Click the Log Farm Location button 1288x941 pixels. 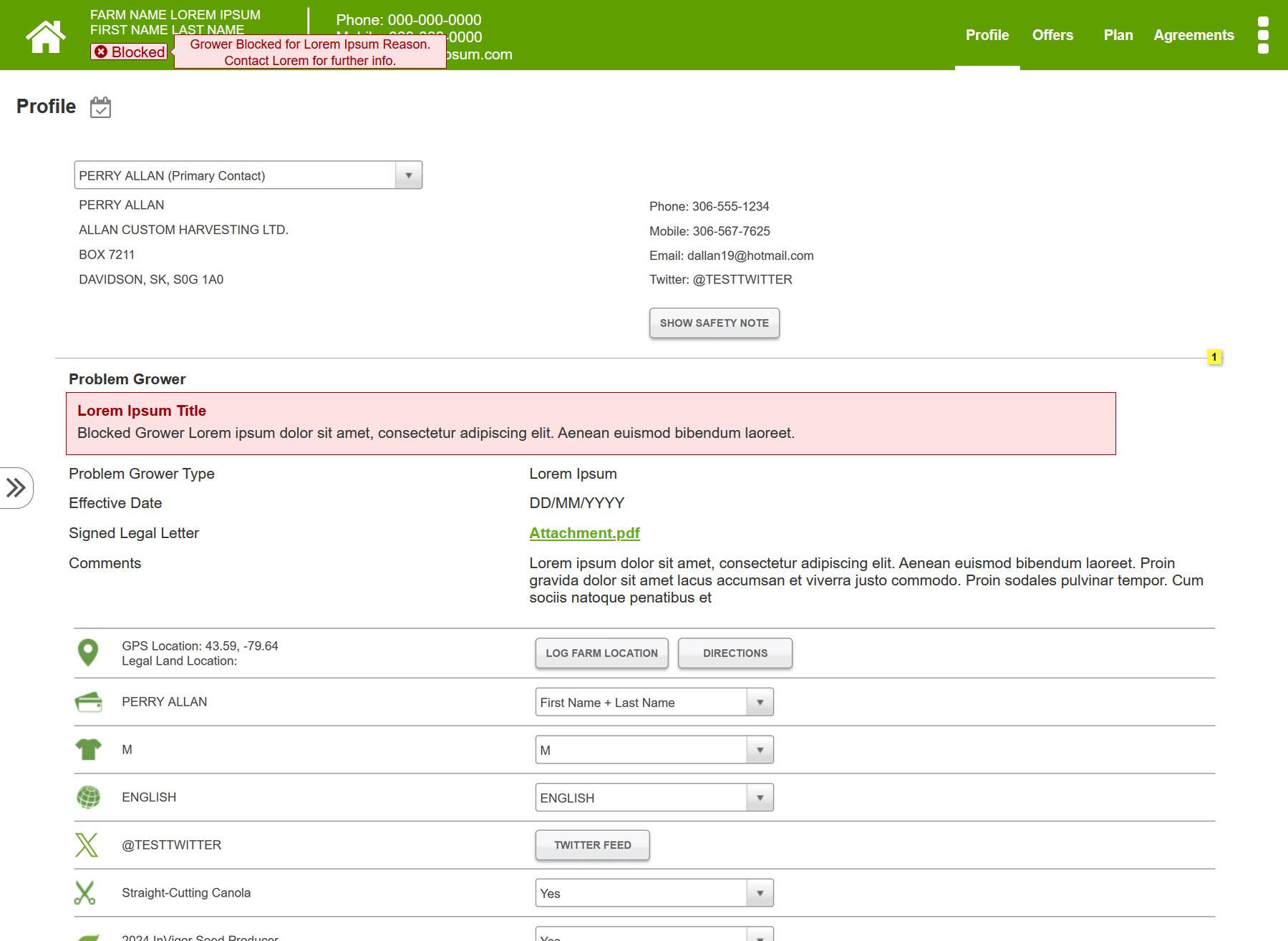click(601, 653)
